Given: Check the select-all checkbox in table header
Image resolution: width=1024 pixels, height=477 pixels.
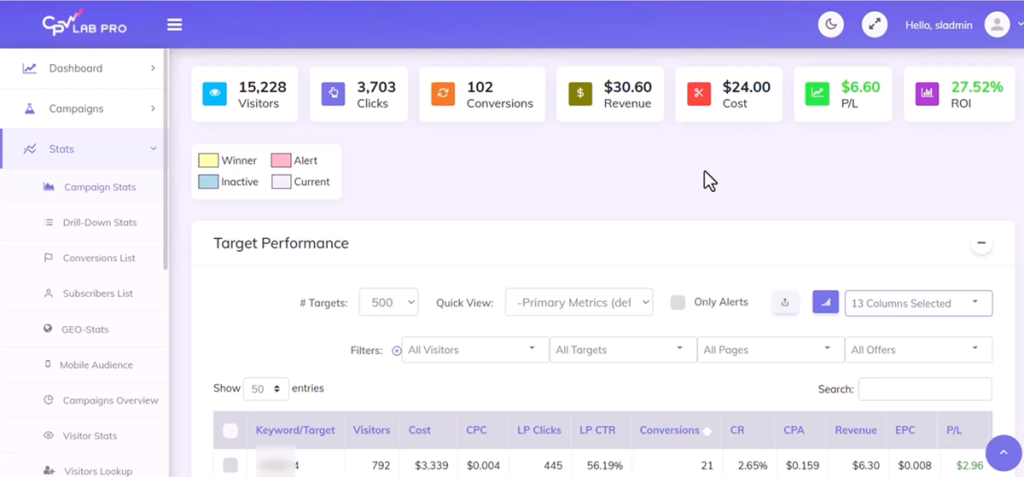Looking at the screenshot, I should point(231,431).
